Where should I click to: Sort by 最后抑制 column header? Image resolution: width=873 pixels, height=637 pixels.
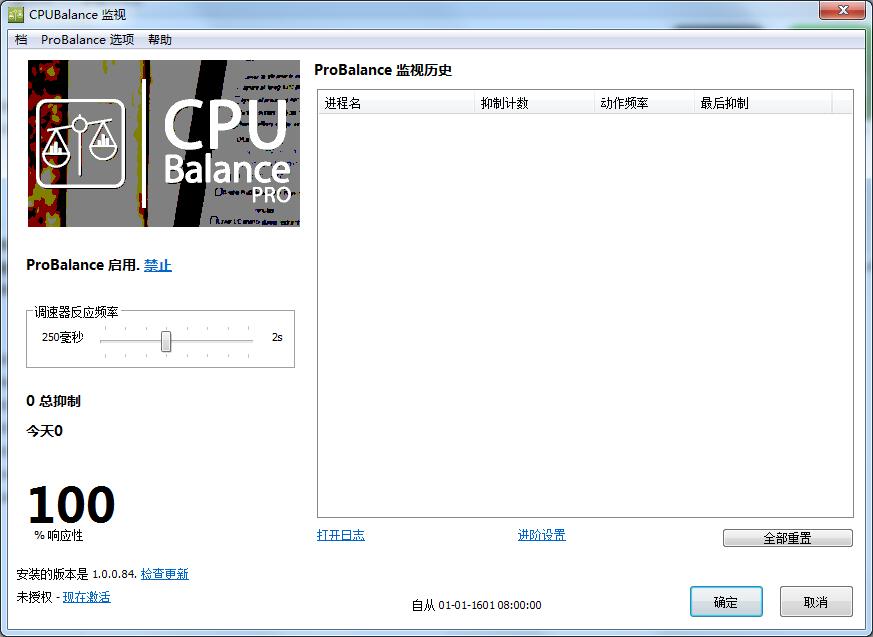click(x=763, y=103)
